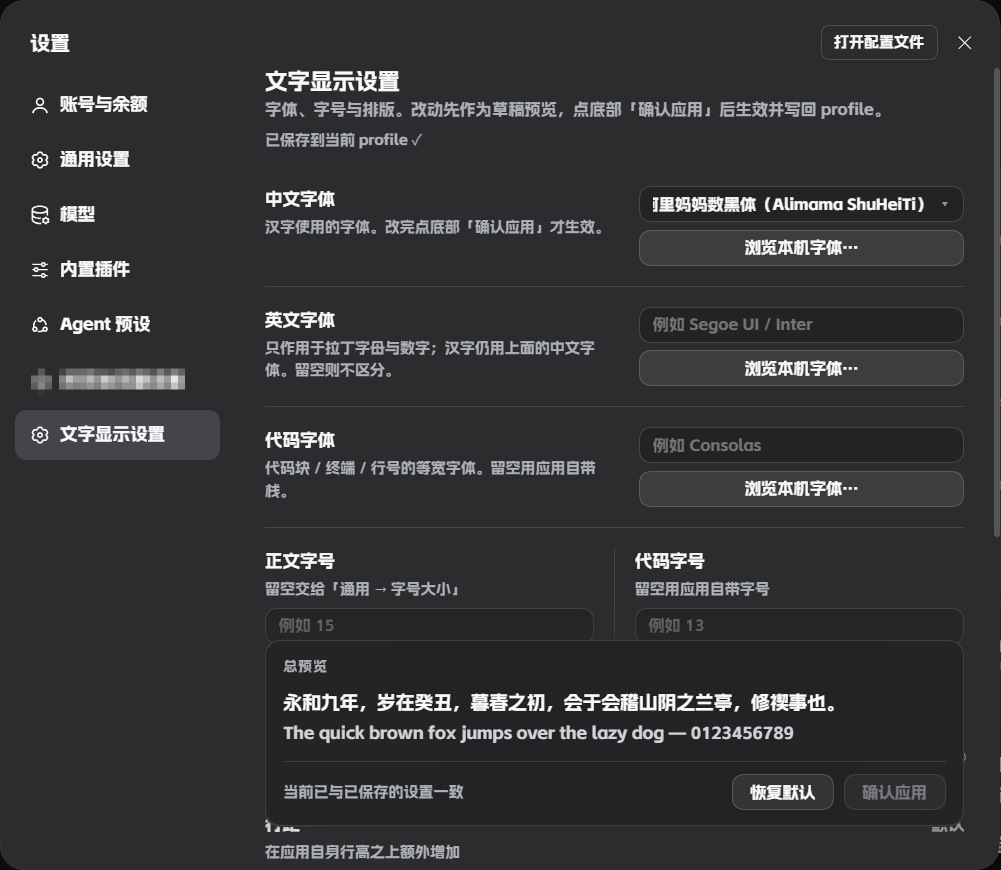Close the settings dialog with the X
The image size is (1001, 870).
click(964, 43)
